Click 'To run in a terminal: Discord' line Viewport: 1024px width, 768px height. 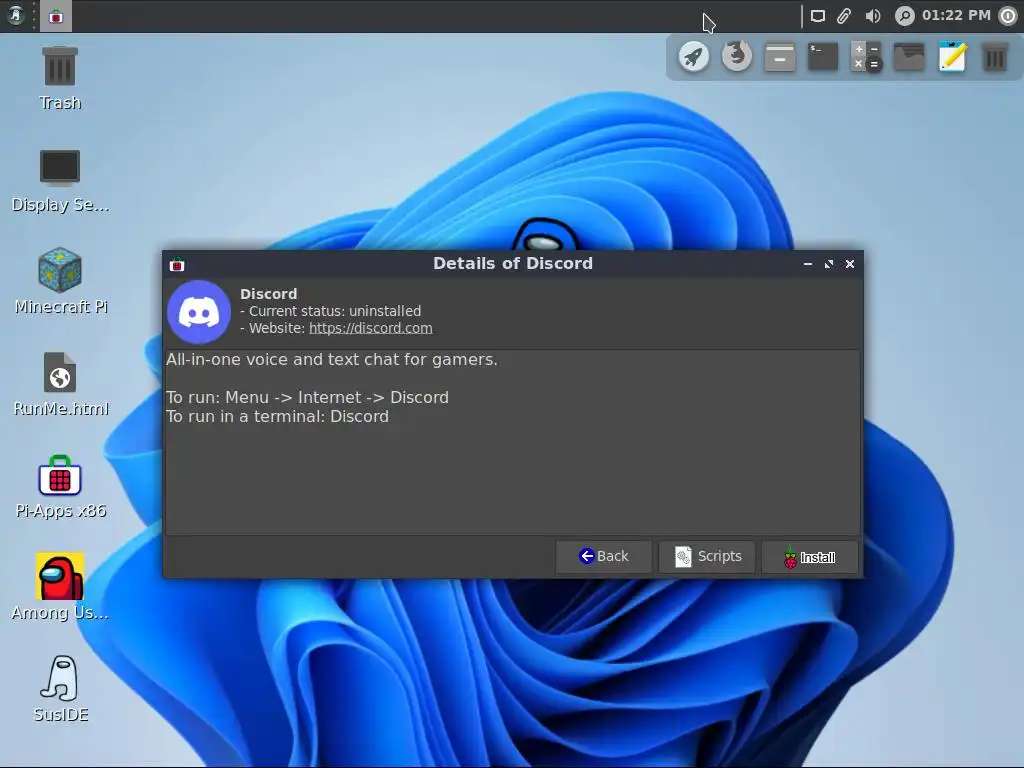coord(277,417)
